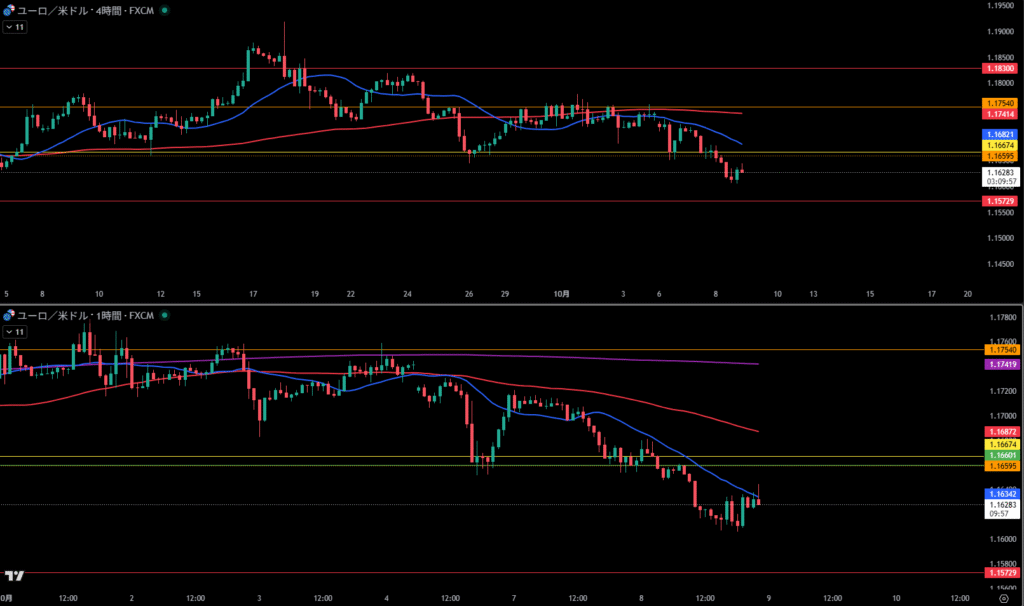Click the current price 1.16283 label with 03:09:57 countdown

[1000, 176]
